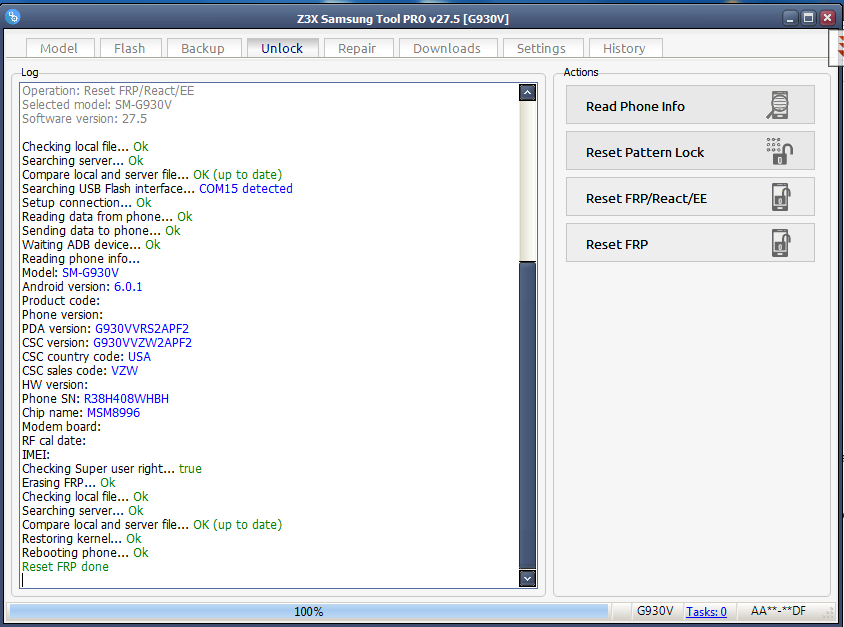
Task: Click the 'Setup connection... Ok' log line
Action: [87, 203]
